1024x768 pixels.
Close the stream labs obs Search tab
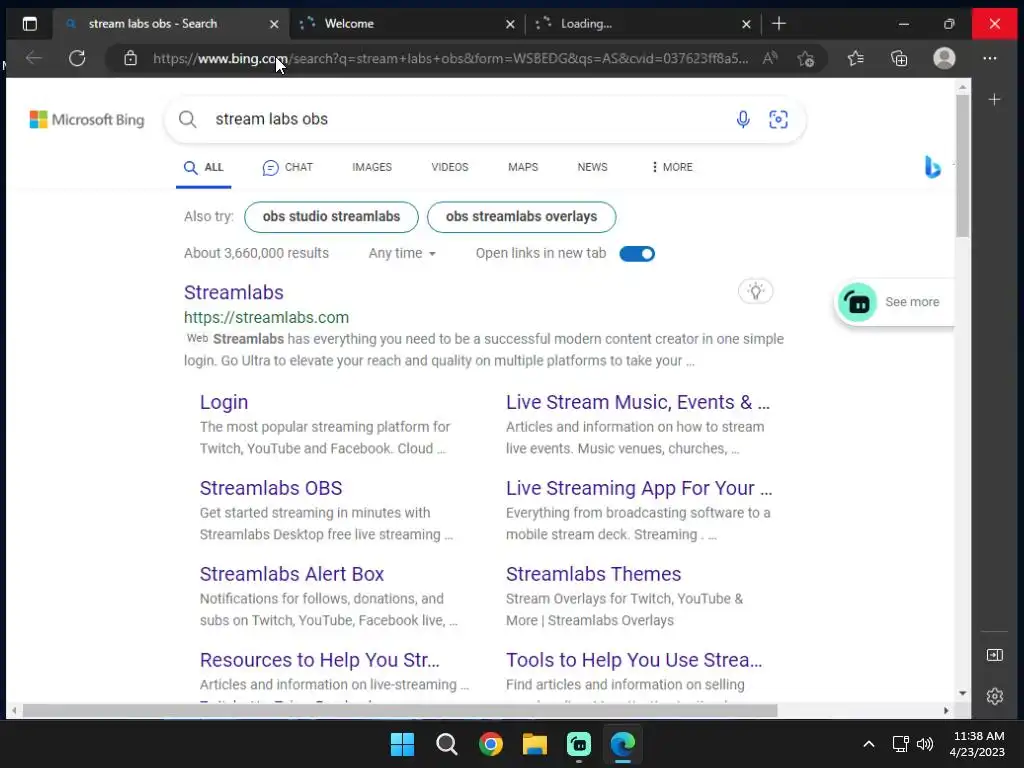coord(274,24)
